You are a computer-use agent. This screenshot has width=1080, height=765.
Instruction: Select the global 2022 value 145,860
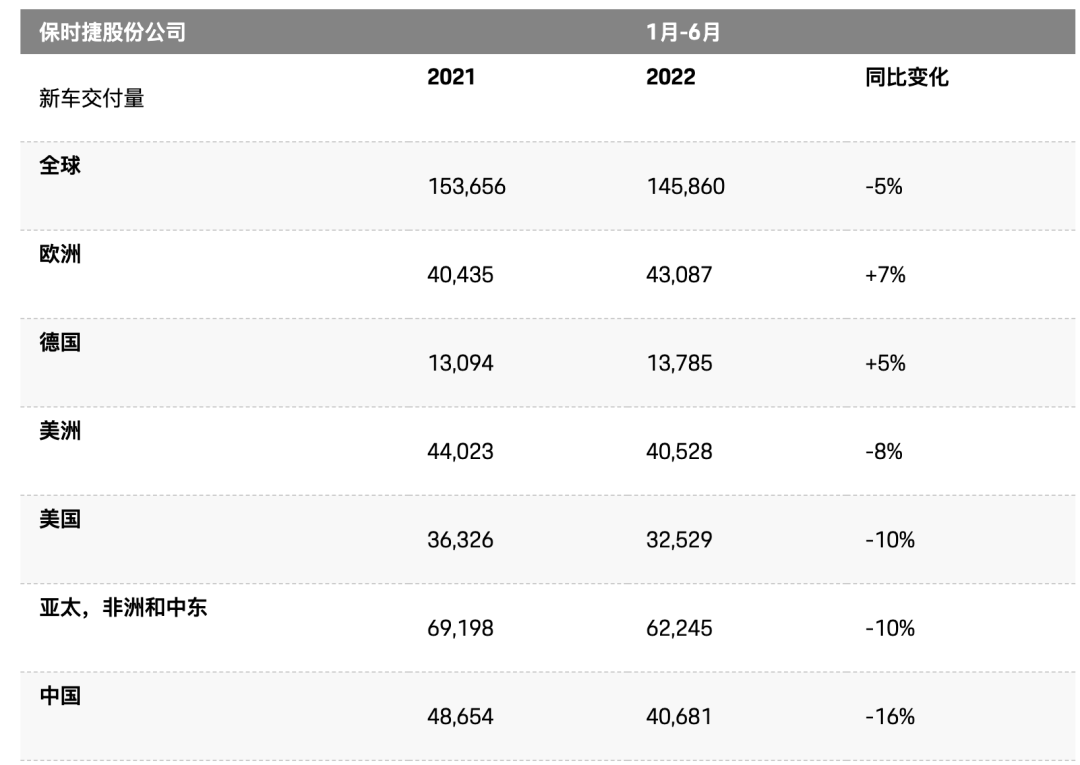pos(685,187)
